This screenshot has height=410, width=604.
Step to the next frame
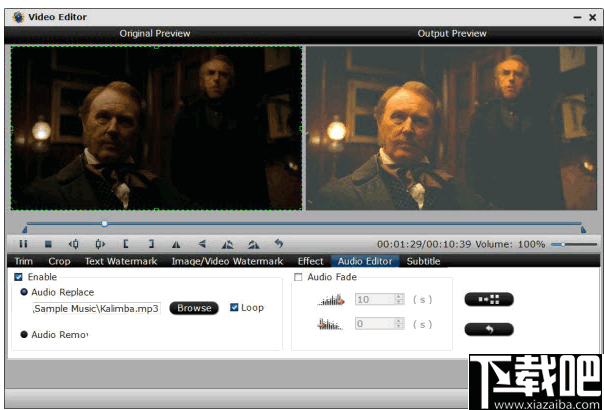100,244
